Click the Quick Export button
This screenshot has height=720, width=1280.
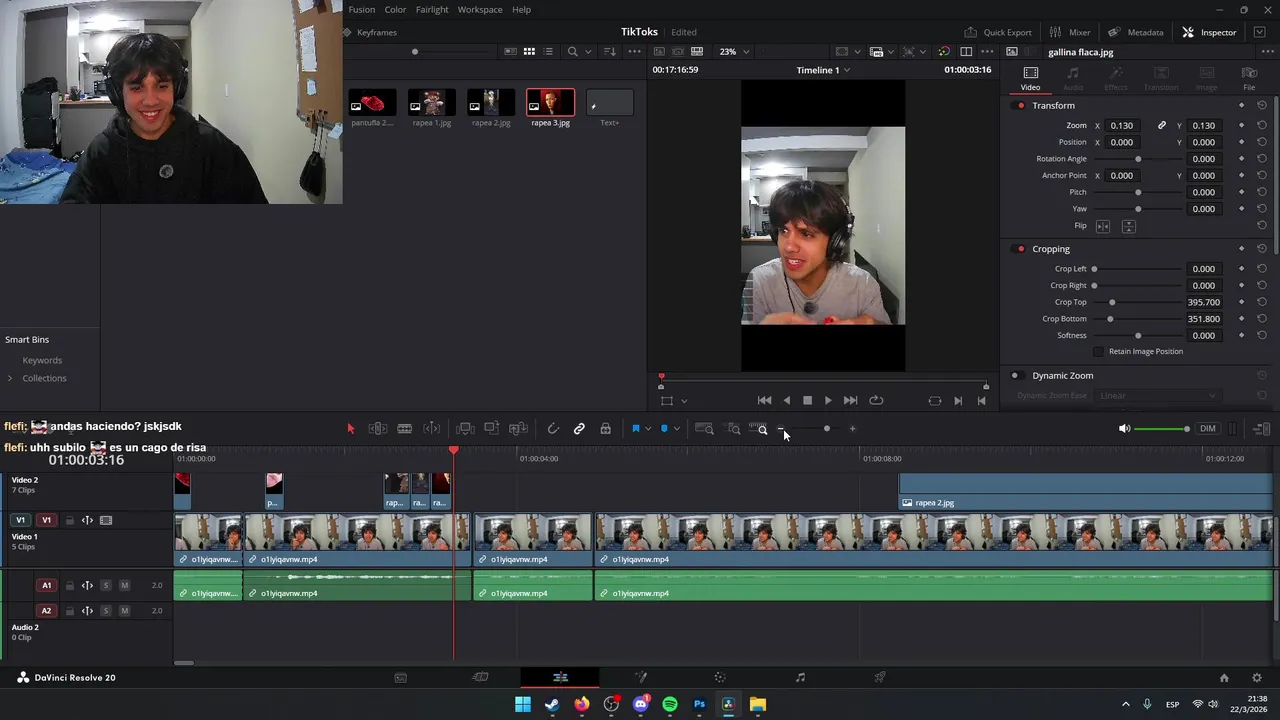(x=998, y=32)
